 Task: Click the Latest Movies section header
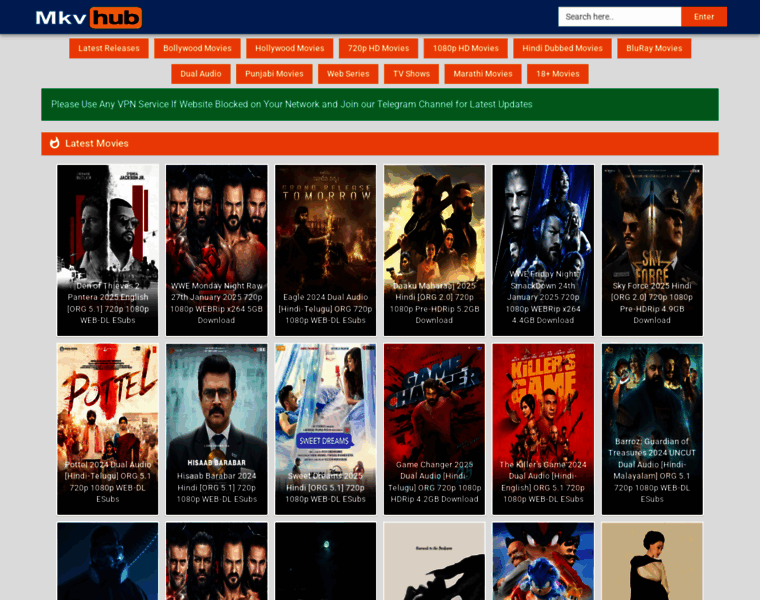[x=380, y=143]
